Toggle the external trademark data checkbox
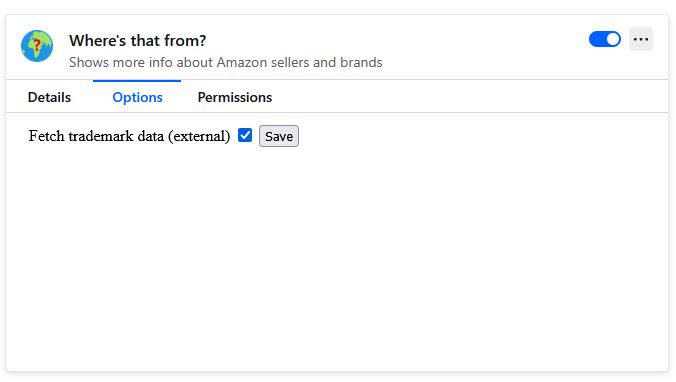The height and width of the screenshot is (382, 676). [x=245, y=135]
